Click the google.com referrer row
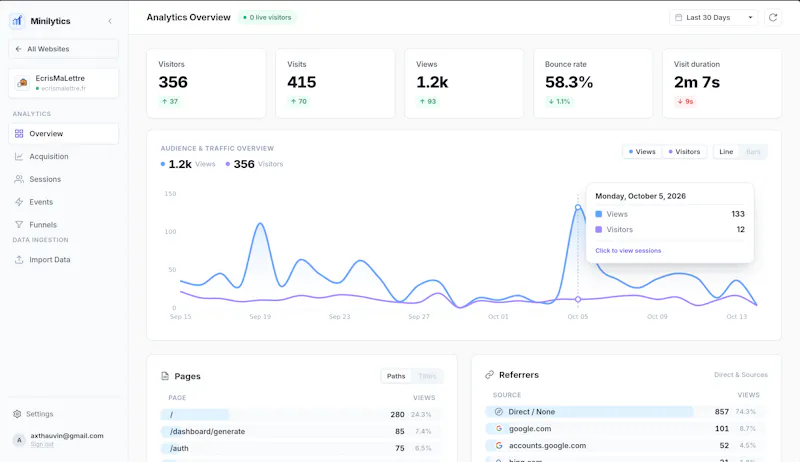The width and height of the screenshot is (800, 462). tap(626, 428)
